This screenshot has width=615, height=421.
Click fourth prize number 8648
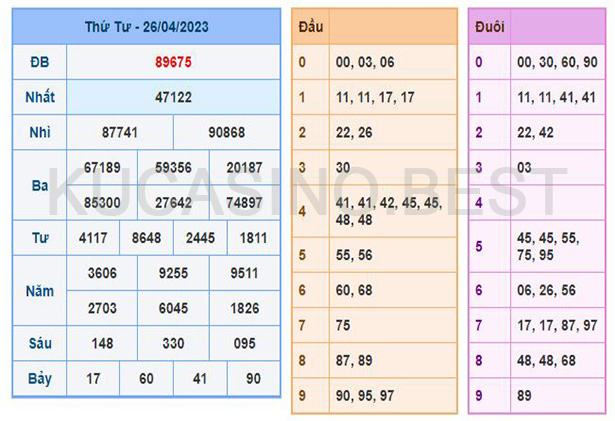coord(146,238)
